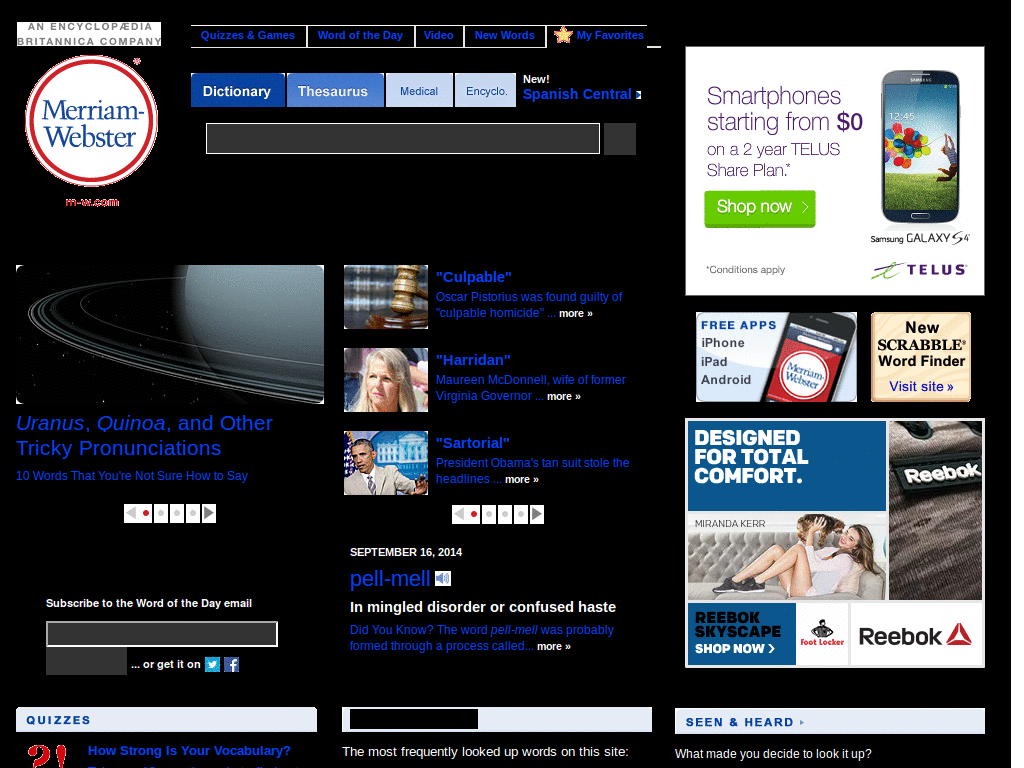Visit the Scrabble Word Finder site

(x=921, y=357)
